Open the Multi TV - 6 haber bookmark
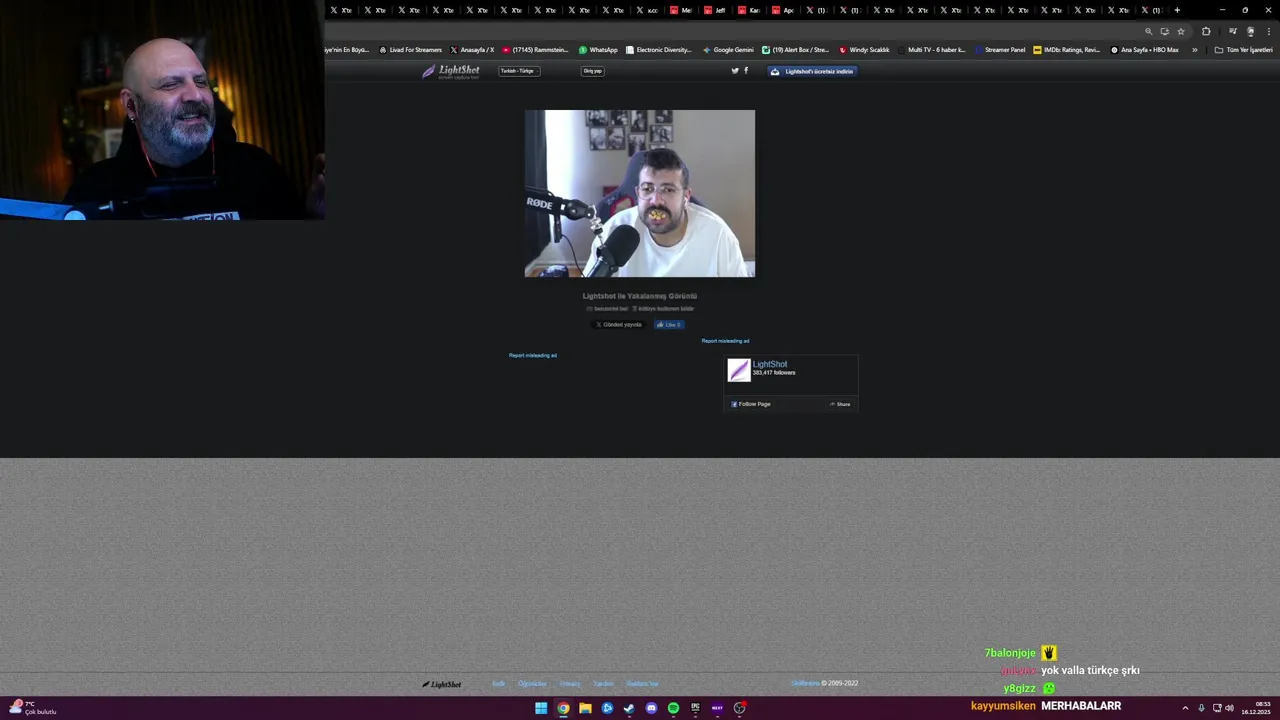The image size is (1280, 720). (932, 50)
